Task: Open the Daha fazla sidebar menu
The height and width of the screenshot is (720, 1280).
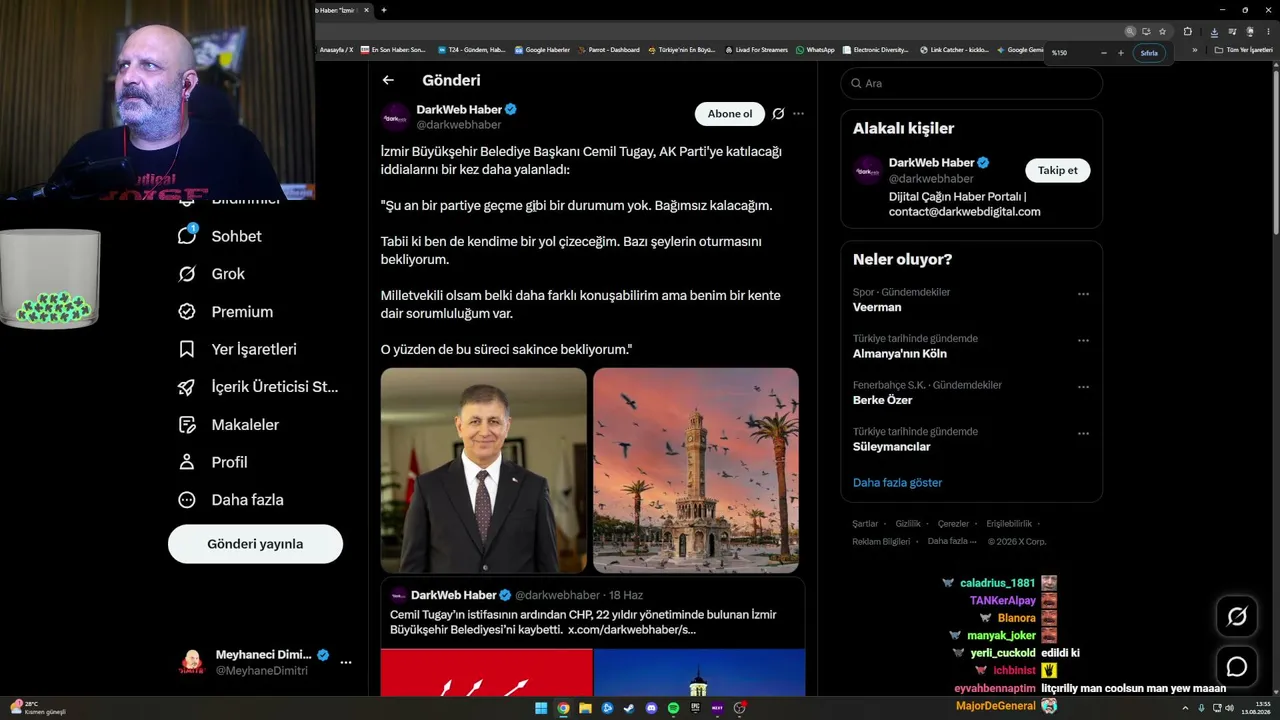Action: click(x=231, y=500)
